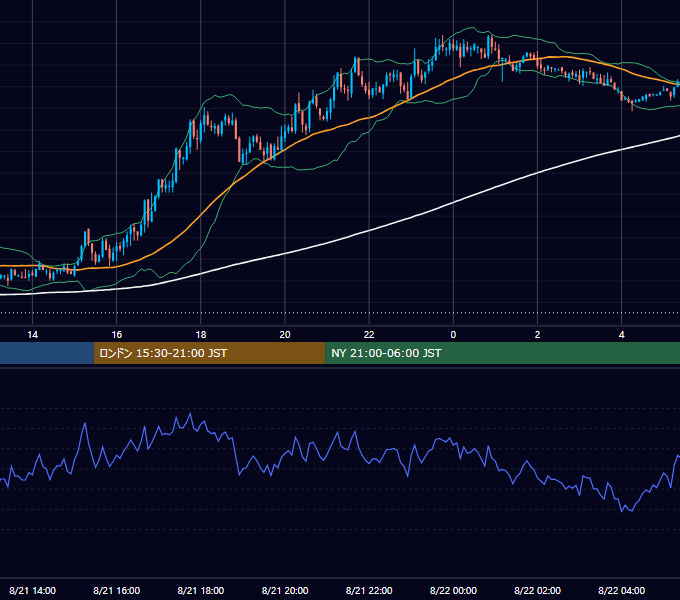Image resolution: width=680 pixels, height=600 pixels.
Task: Click time axis label 18
Action: coord(201,335)
